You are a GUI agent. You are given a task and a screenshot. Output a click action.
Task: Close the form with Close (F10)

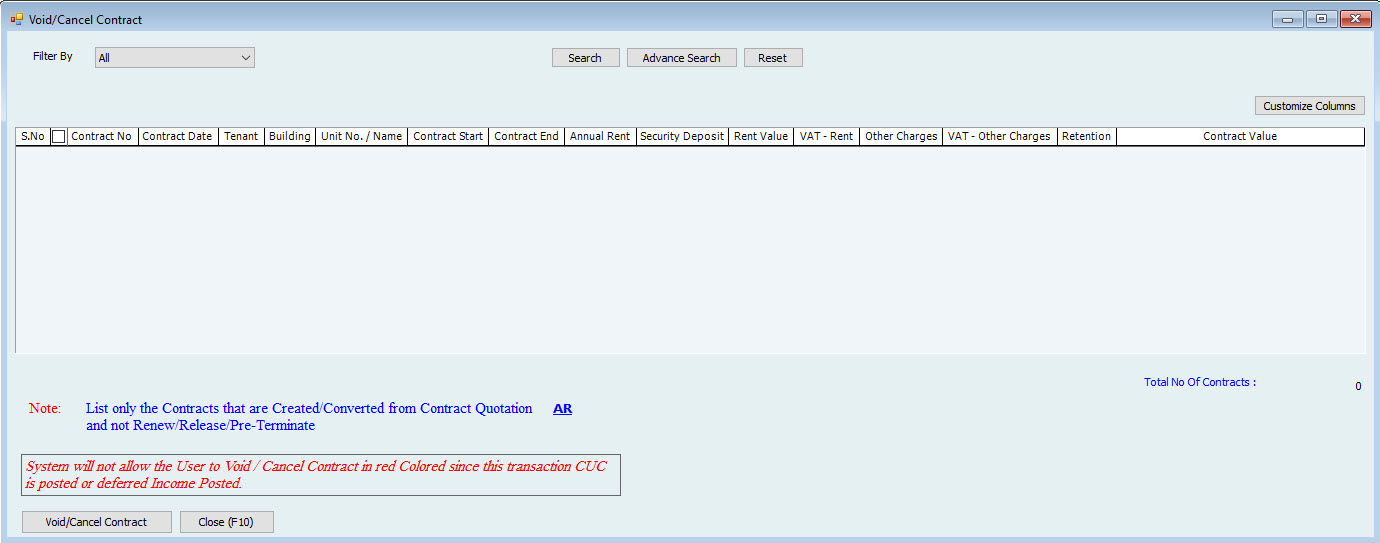click(x=226, y=522)
